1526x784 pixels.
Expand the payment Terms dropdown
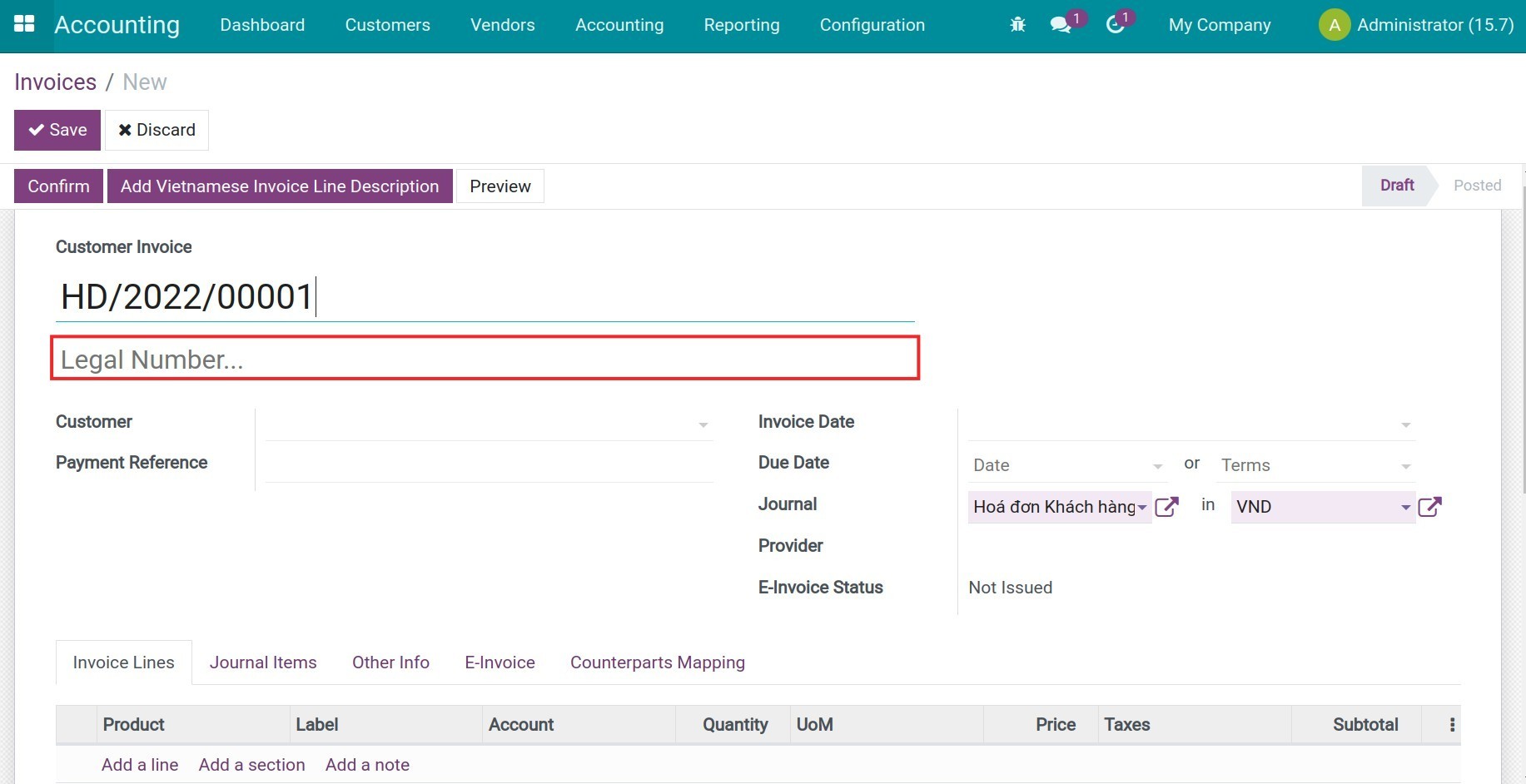click(1405, 465)
